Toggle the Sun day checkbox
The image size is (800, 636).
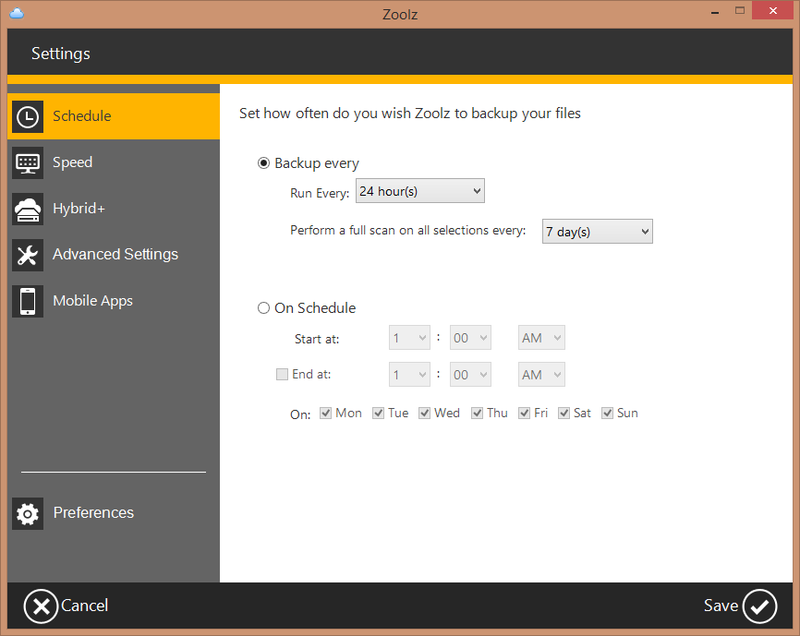[x=607, y=413]
